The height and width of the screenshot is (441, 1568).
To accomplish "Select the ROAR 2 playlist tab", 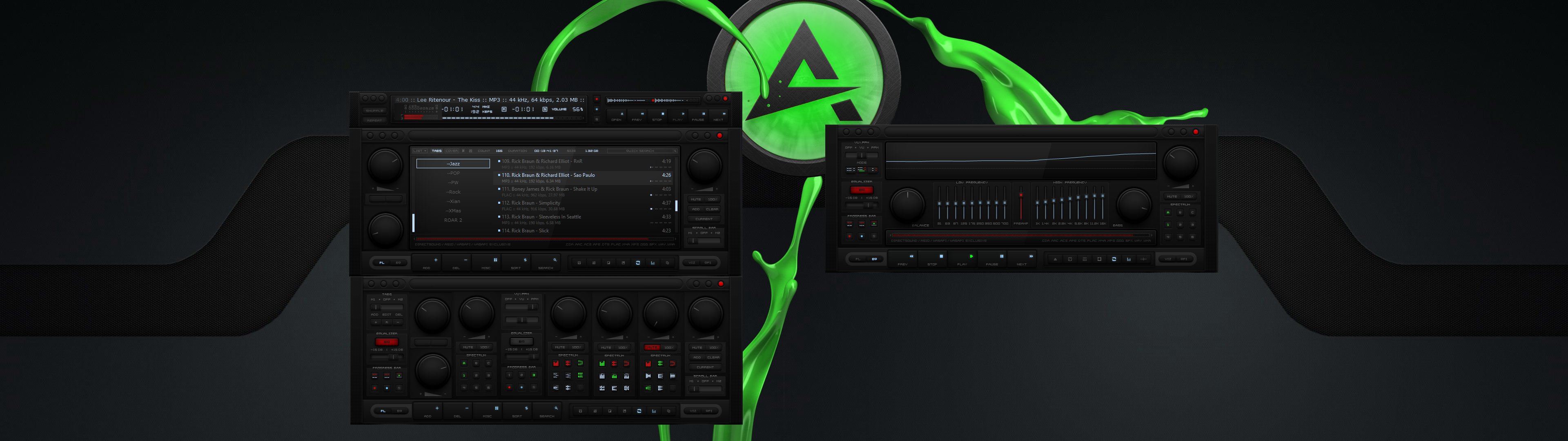I will [x=453, y=220].
